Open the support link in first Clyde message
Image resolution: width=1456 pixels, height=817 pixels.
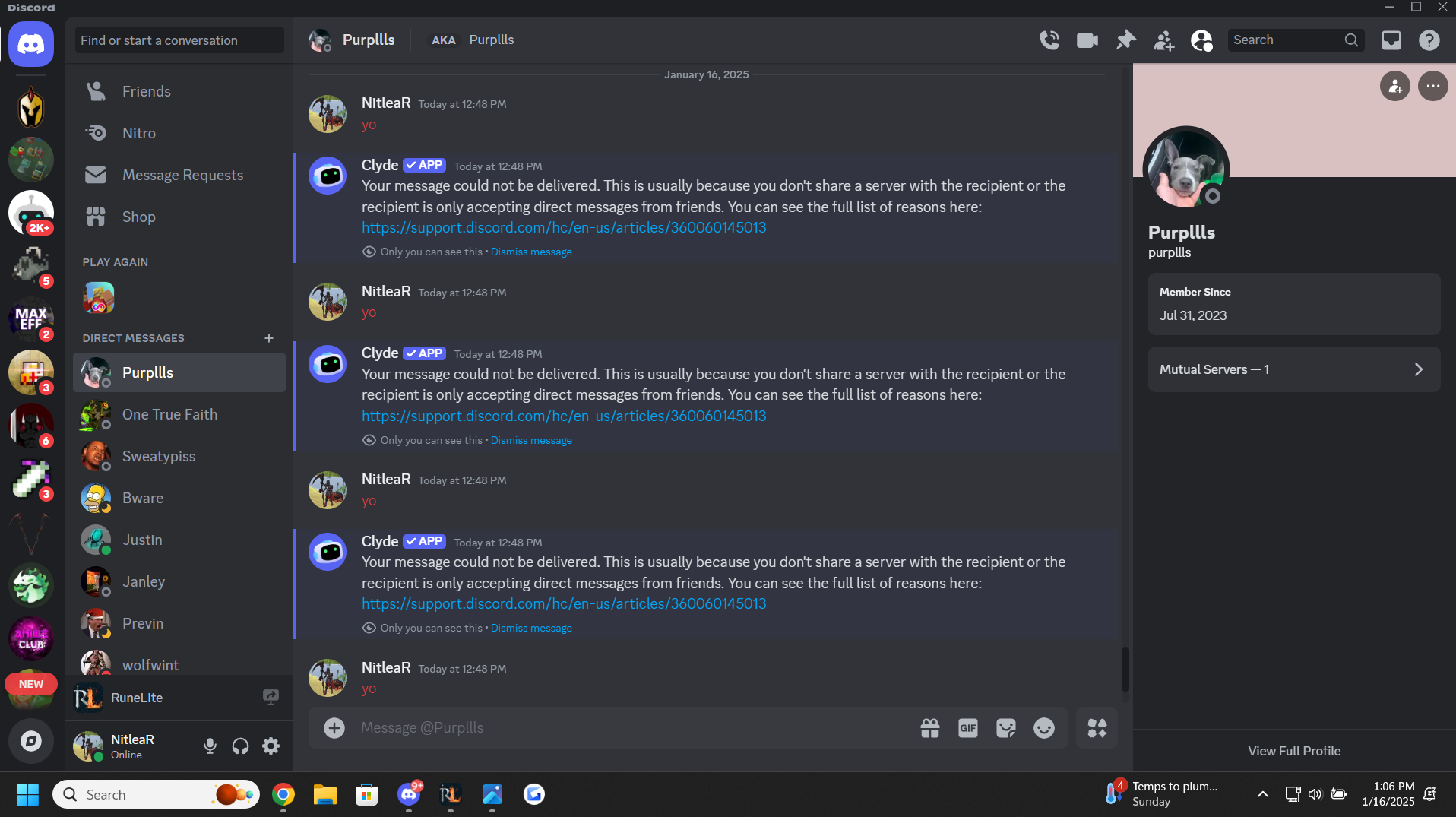[x=564, y=228]
